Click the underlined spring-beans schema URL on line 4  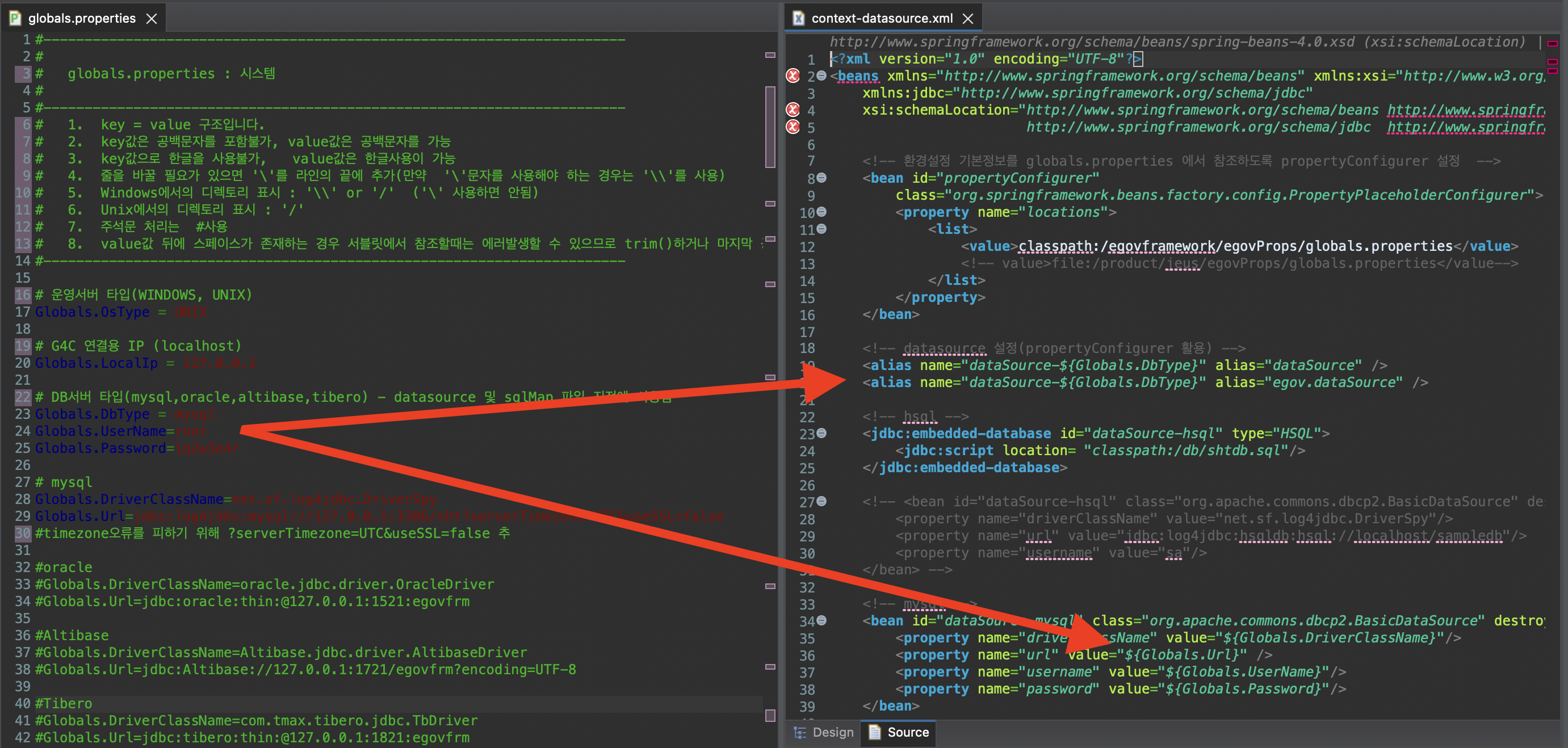pos(1466,110)
